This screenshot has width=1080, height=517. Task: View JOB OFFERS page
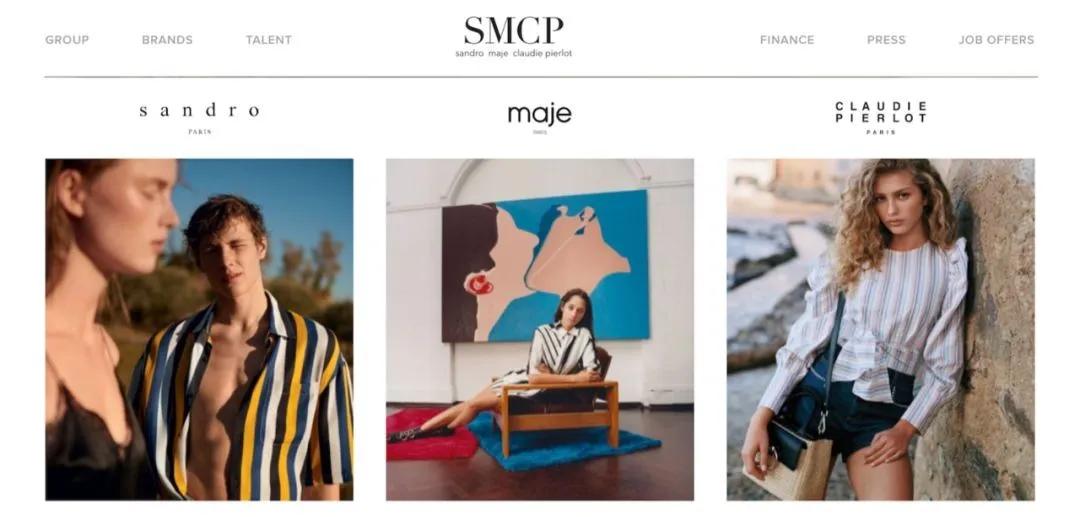pos(996,40)
